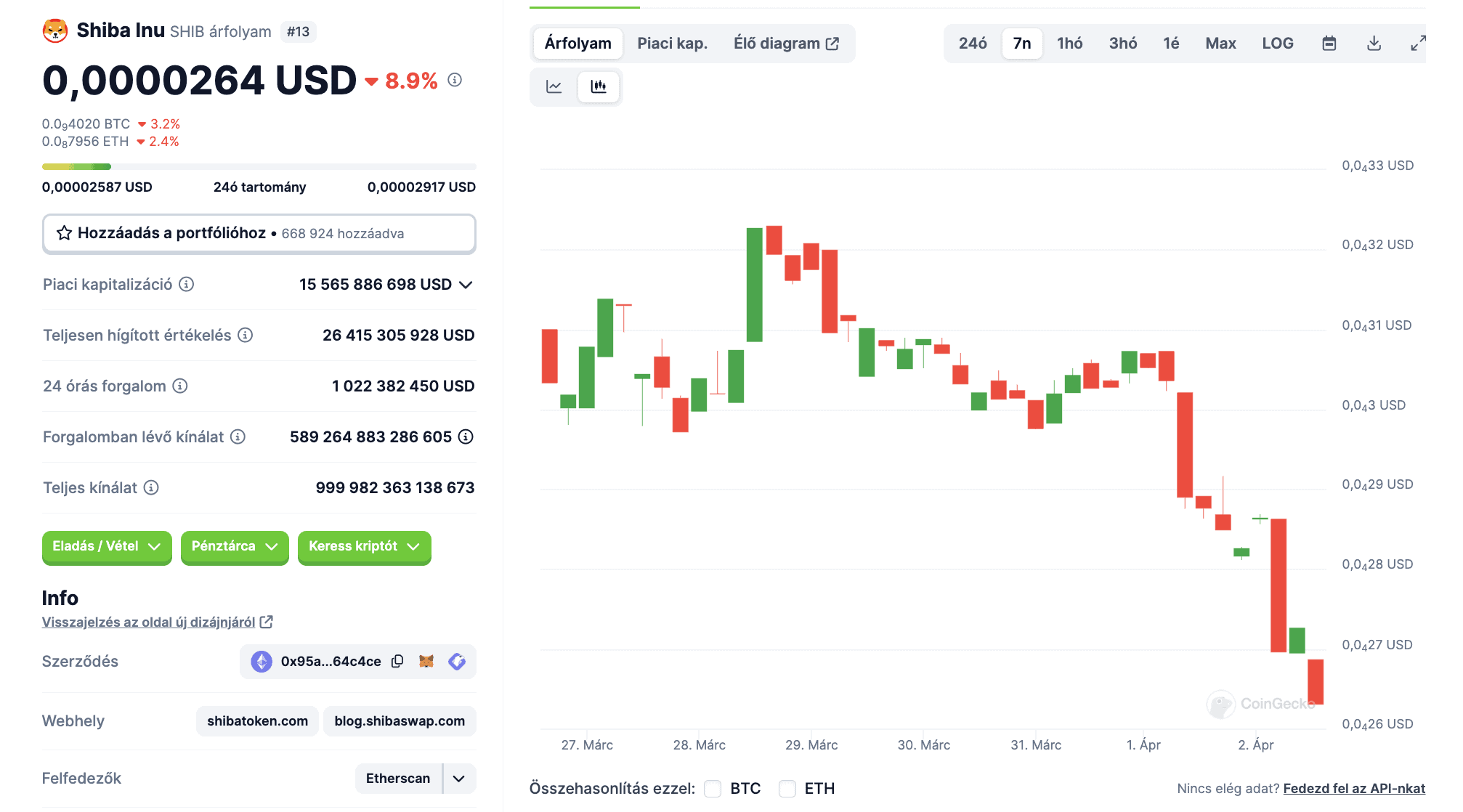Click the 0.0₈7956 ETH price text

85,142
